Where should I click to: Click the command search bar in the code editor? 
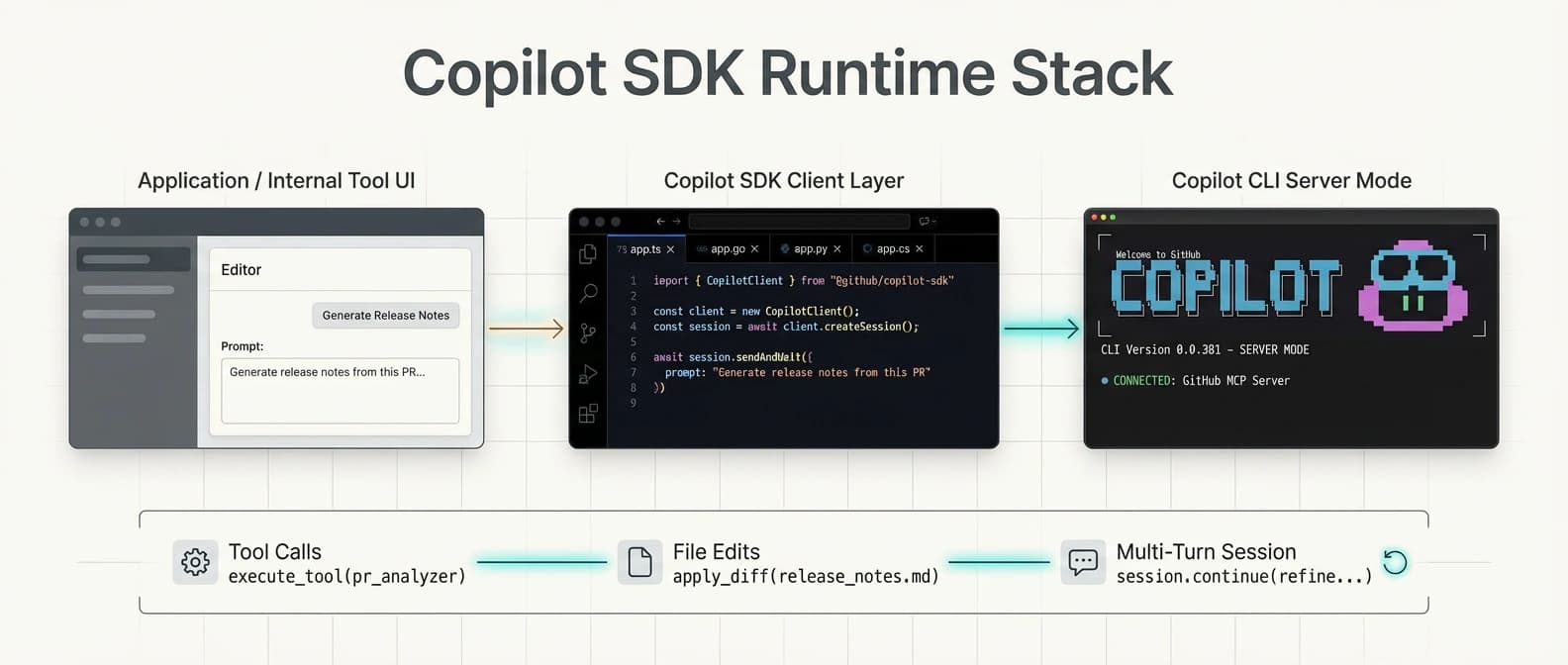799,222
